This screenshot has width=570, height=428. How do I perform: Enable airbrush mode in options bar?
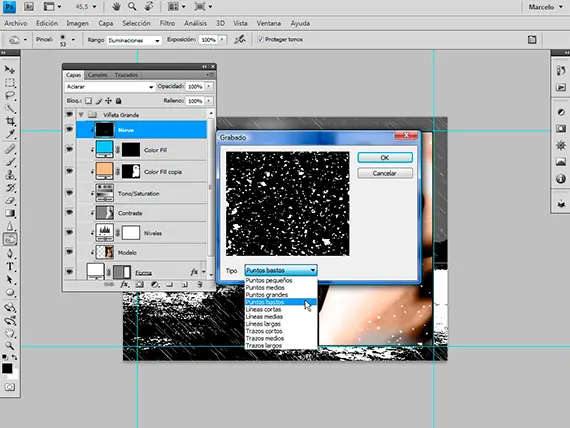point(240,39)
